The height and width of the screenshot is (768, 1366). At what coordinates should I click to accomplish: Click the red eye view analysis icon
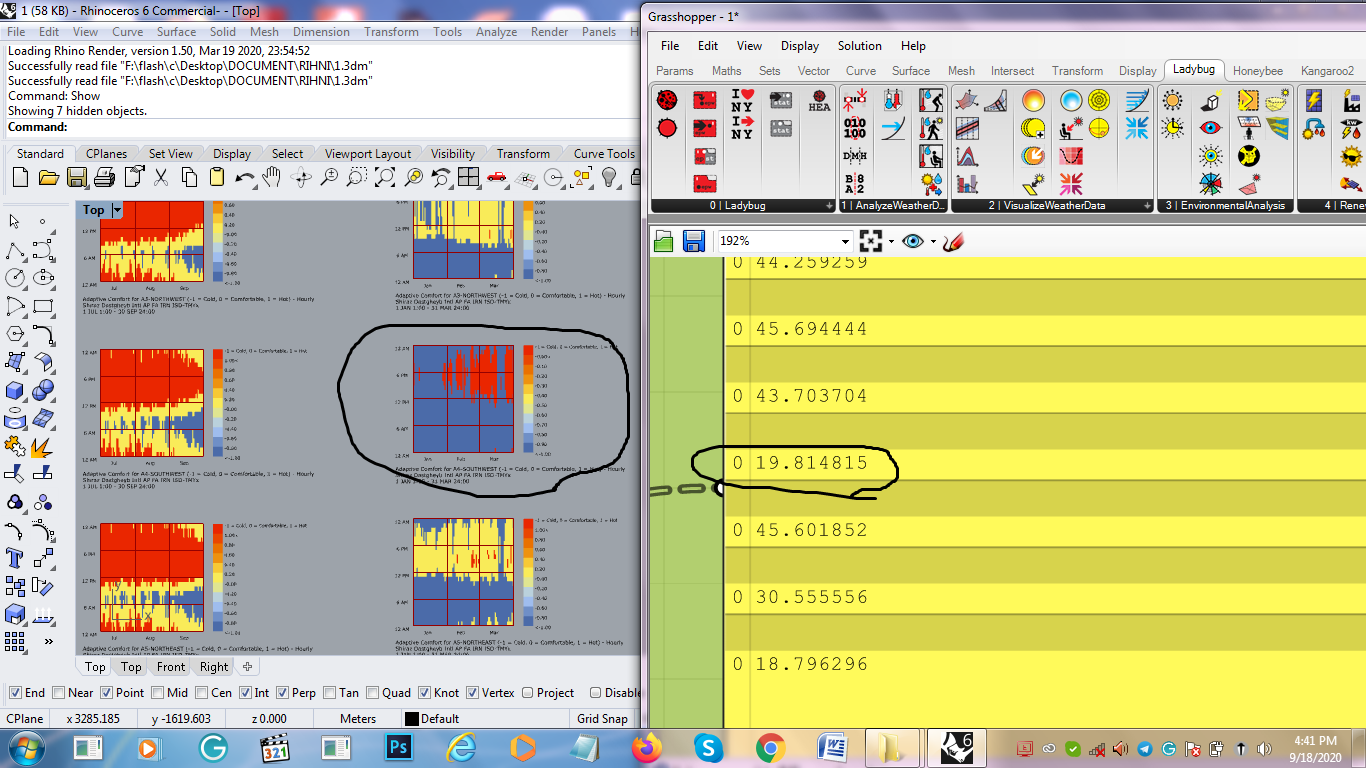pos(1211,128)
